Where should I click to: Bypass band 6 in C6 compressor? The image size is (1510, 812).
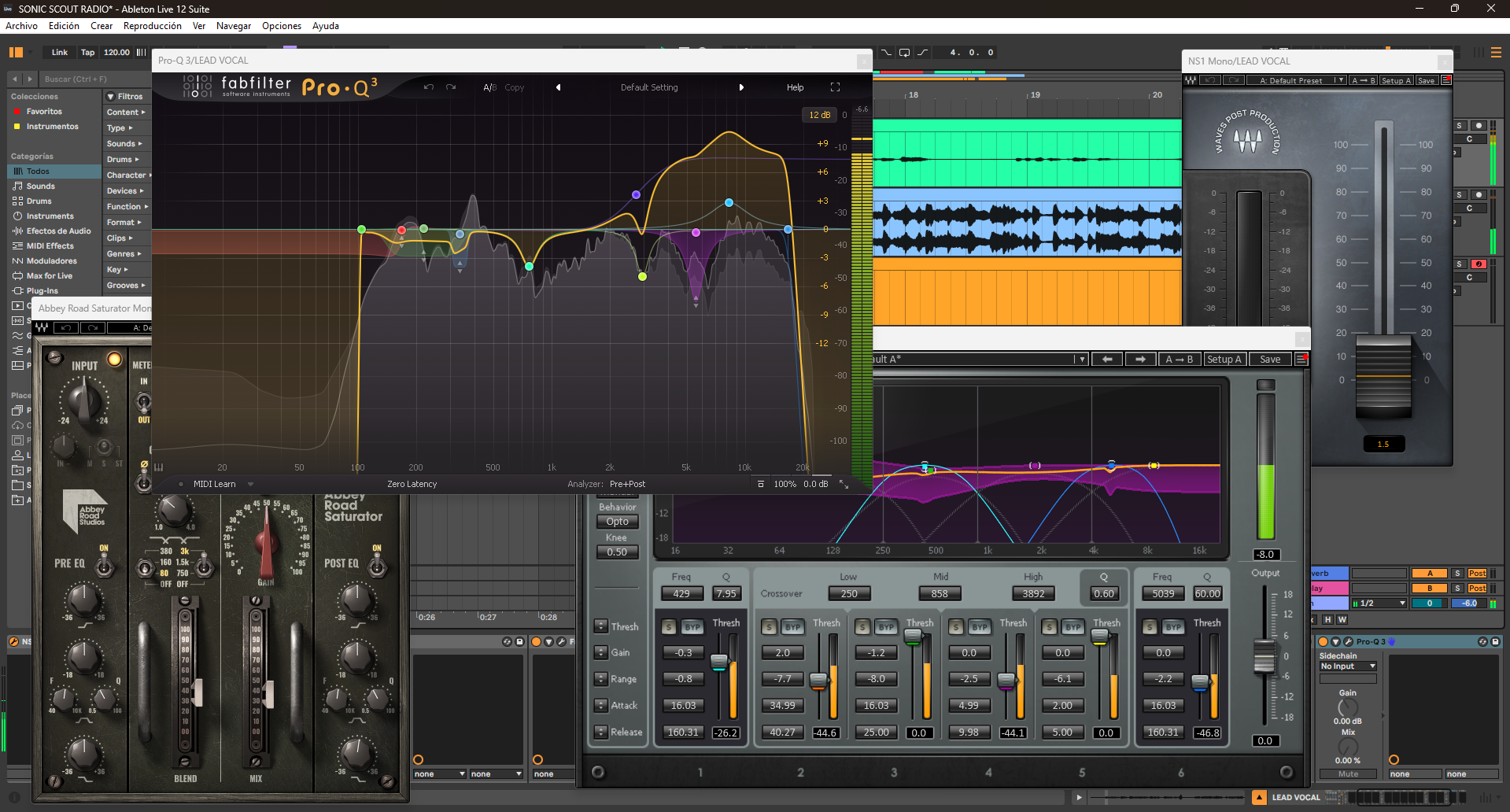click(x=1173, y=627)
